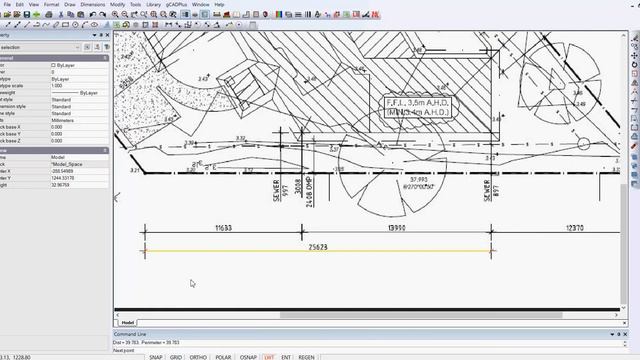Click the Zoom Out magnifier icon

pos(124,15)
